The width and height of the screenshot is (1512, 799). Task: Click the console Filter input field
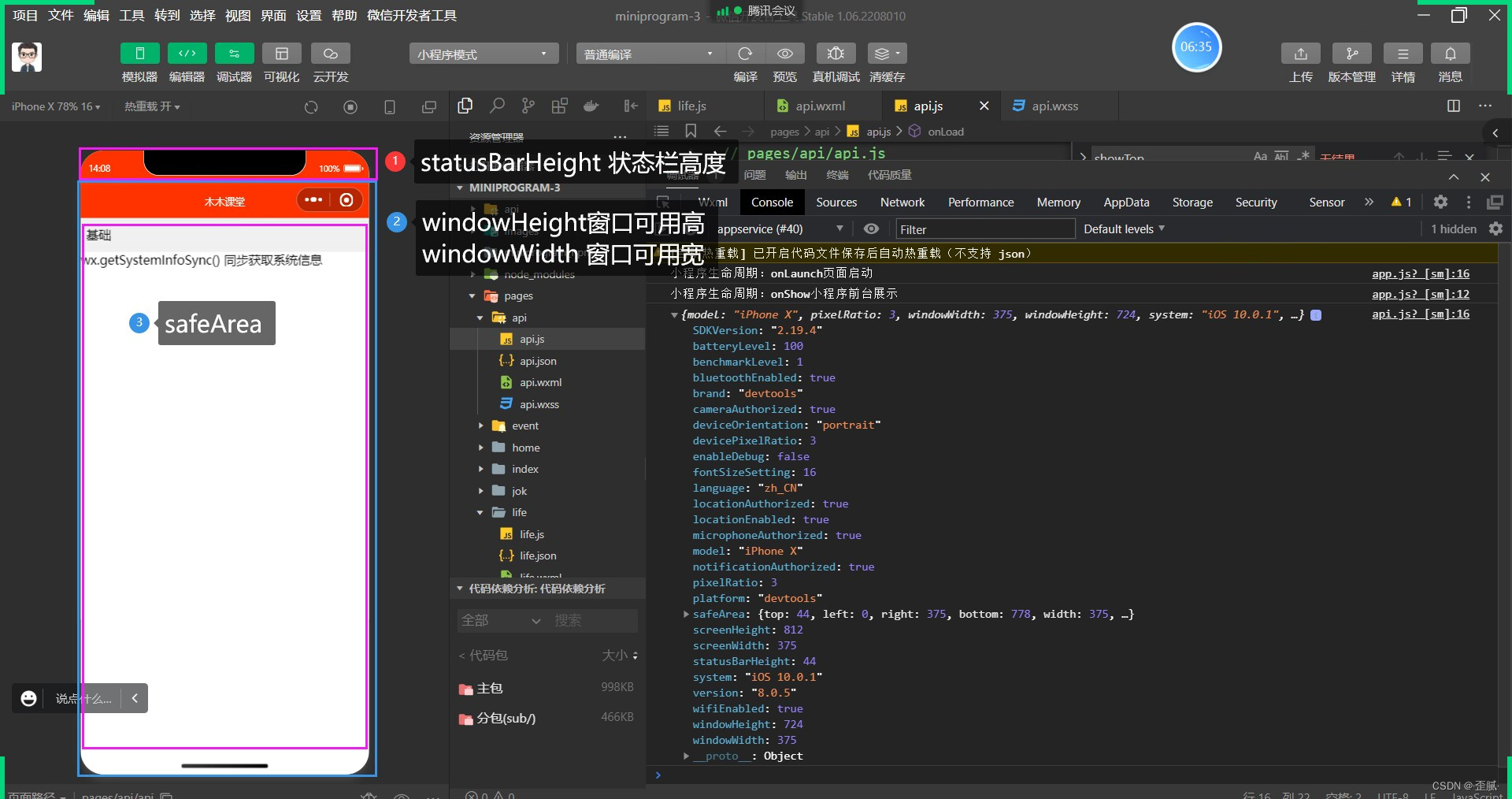(x=985, y=229)
